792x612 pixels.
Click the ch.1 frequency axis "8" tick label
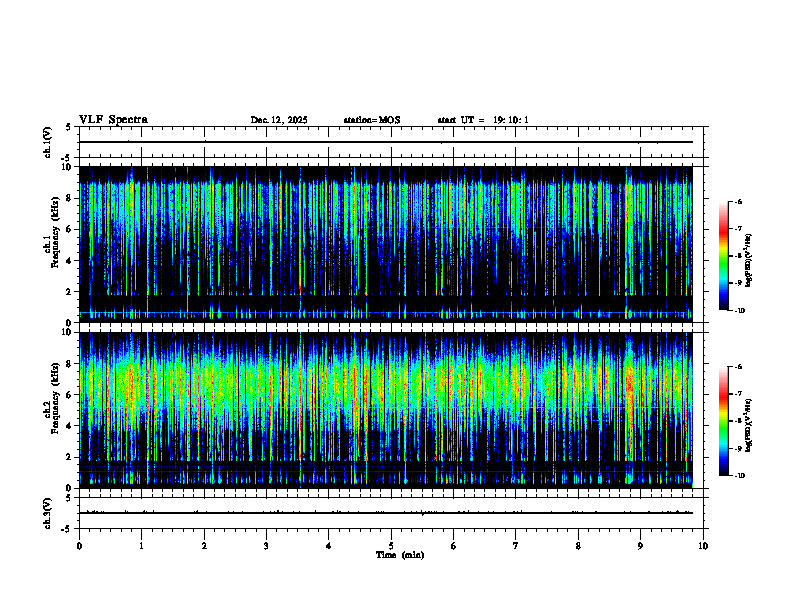(69, 198)
